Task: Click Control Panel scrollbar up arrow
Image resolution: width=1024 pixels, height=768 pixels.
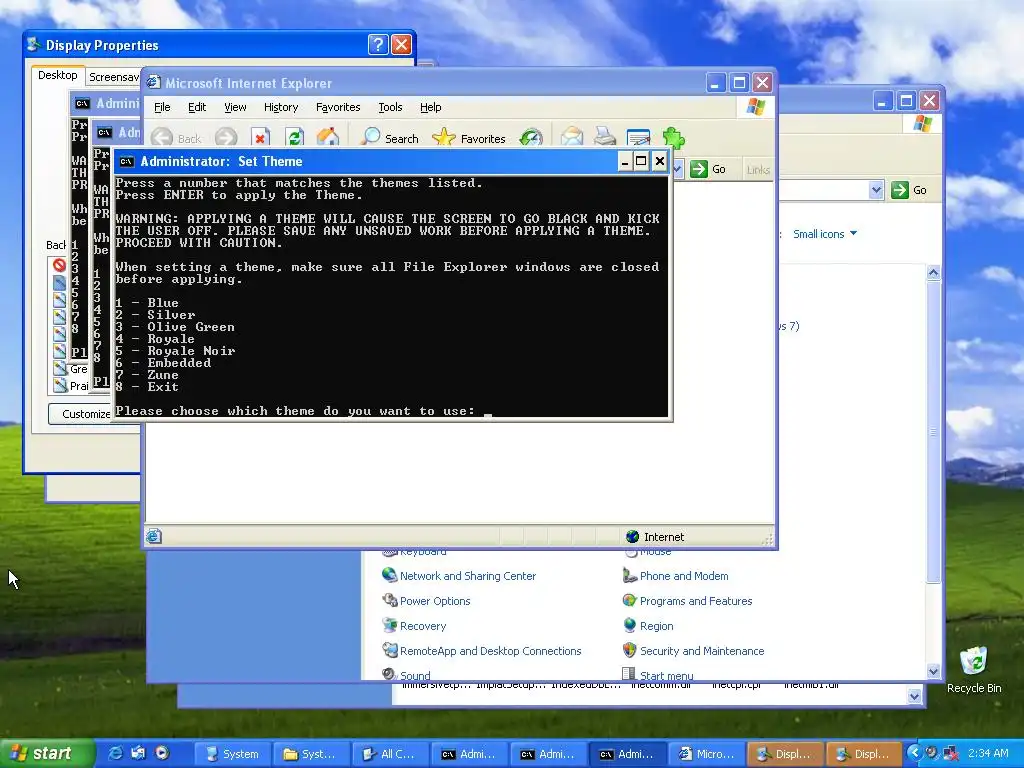Action: tap(933, 272)
